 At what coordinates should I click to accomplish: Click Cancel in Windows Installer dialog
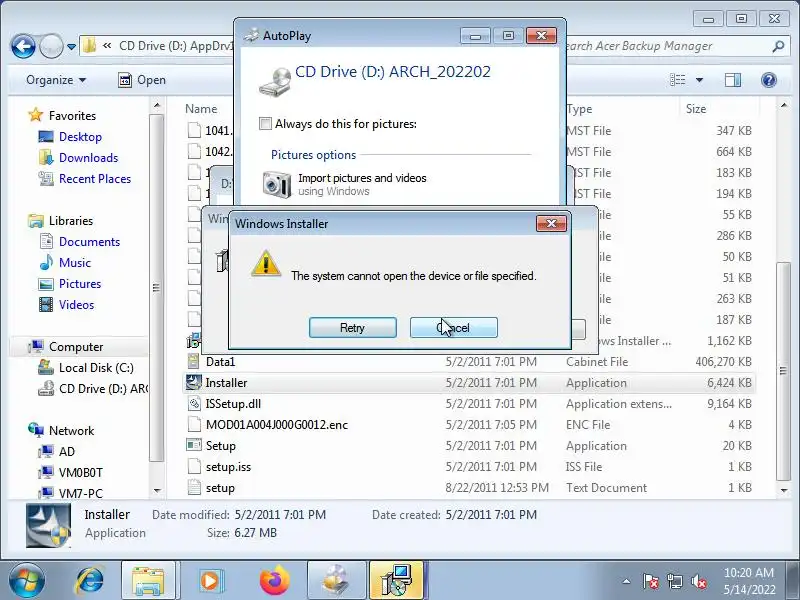point(454,328)
